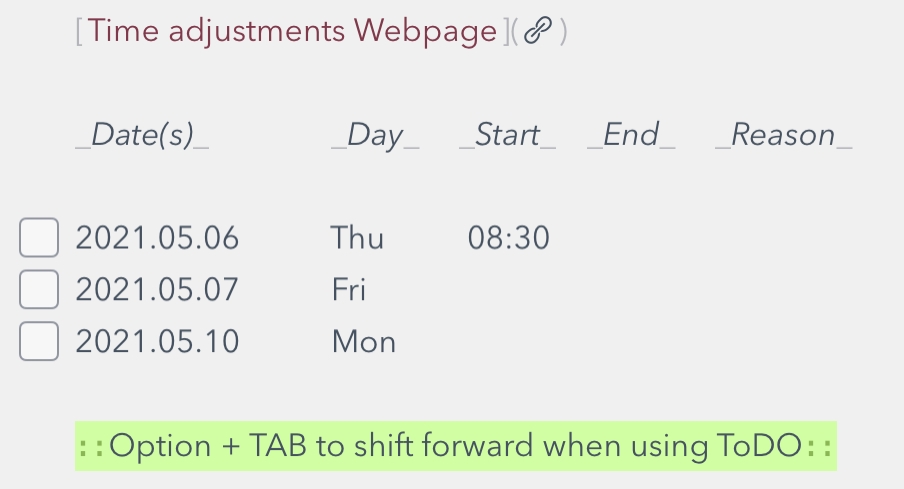Click the _Date(s)_ column heading
The image size is (904, 489).
(x=142, y=136)
